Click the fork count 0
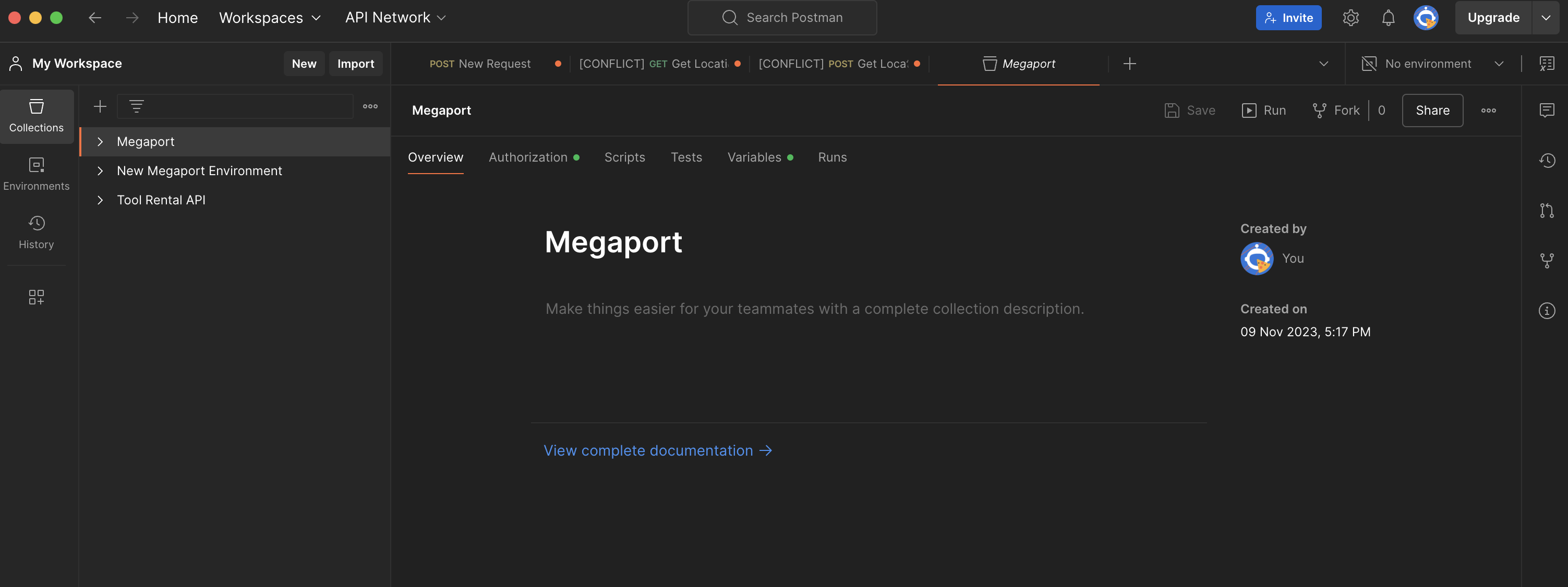The image size is (1568, 587). coord(1381,110)
